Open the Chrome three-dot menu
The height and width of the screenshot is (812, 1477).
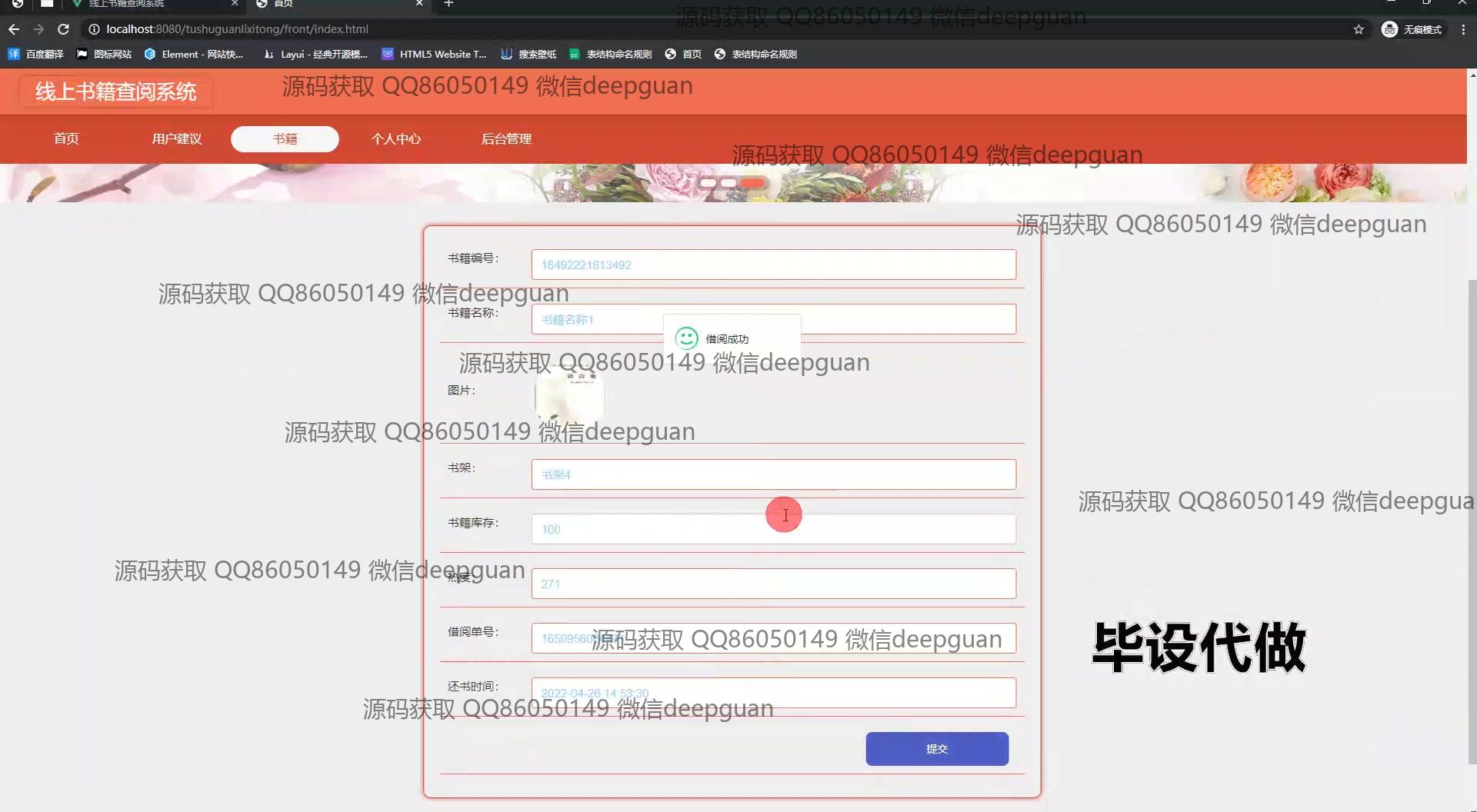(1463, 29)
